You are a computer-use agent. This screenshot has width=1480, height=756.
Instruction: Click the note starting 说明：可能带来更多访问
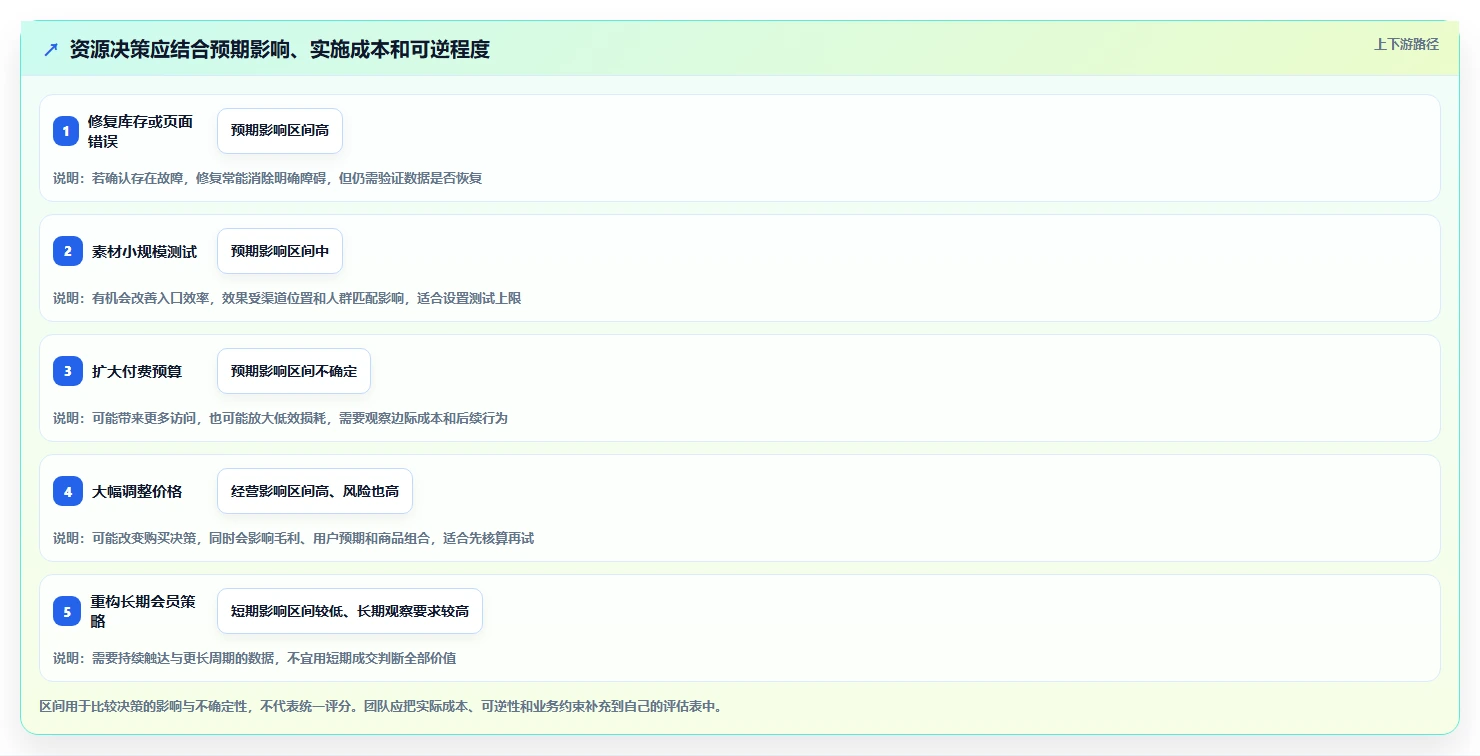(x=280, y=418)
